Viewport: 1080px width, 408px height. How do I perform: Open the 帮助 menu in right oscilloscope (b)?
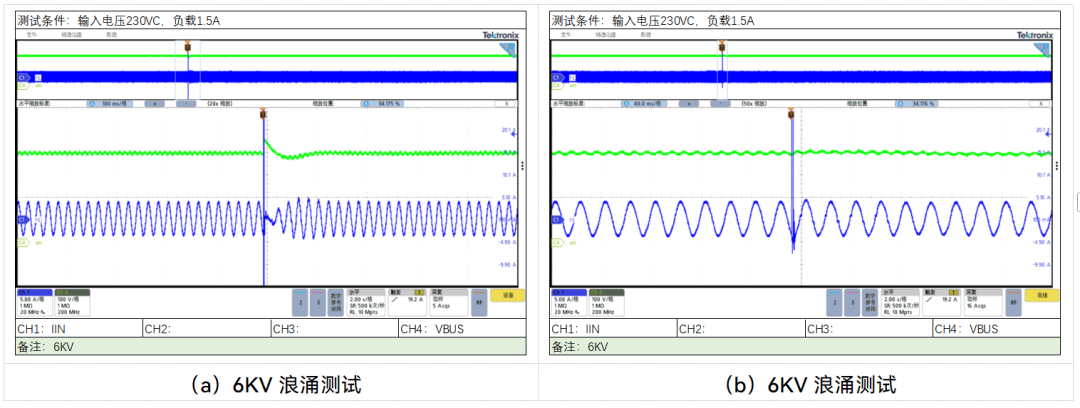[645, 34]
